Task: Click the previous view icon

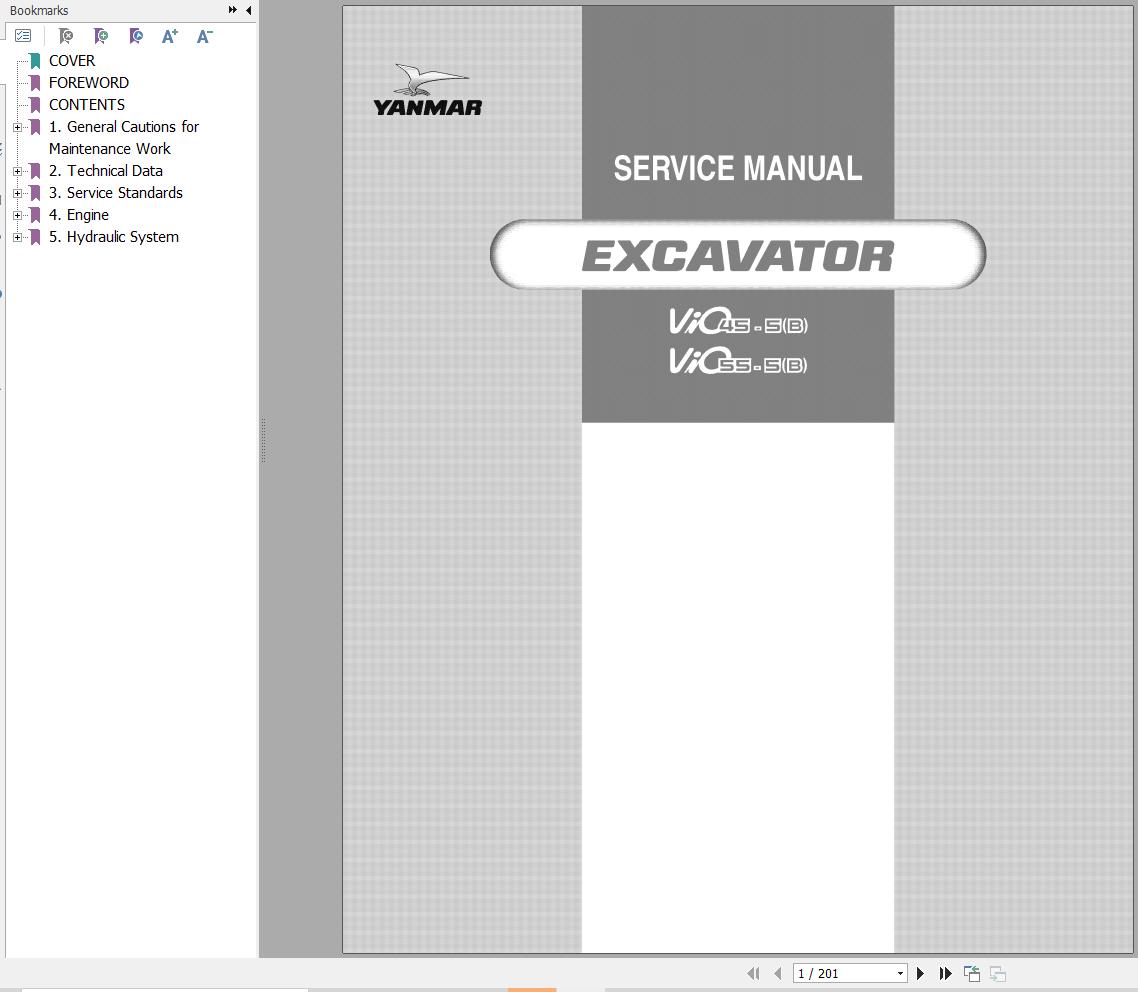Action: [x=972, y=974]
